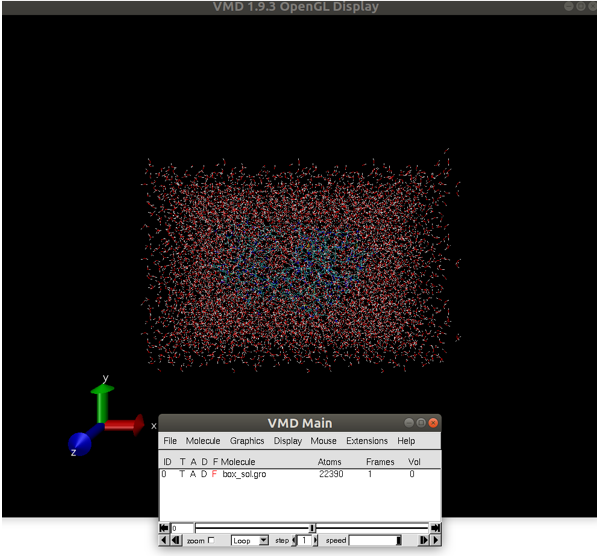The height and width of the screenshot is (556, 597).
Task: Play the animation in reverse
Action: (x=164, y=540)
